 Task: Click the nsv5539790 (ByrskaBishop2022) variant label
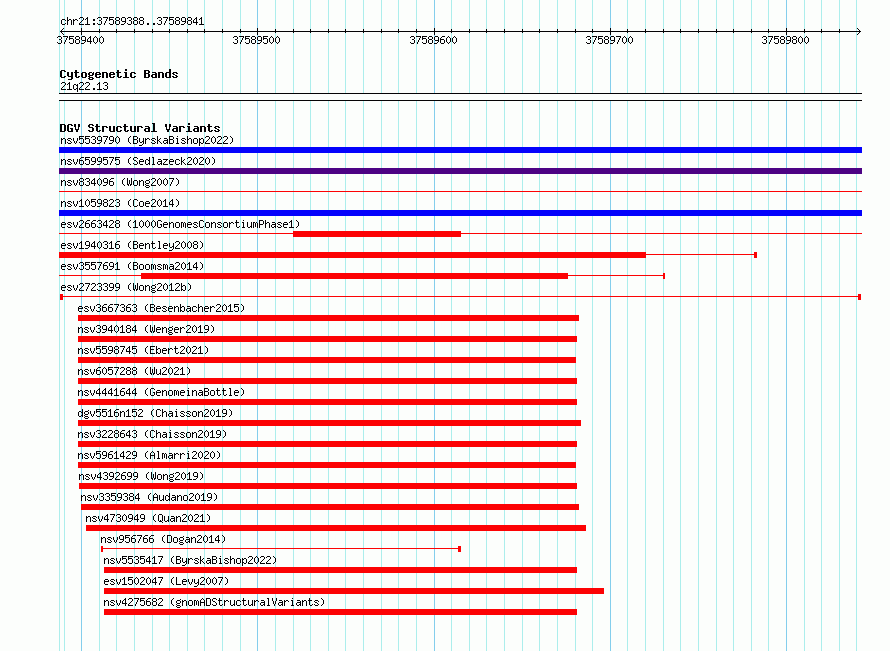pos(147,140)
